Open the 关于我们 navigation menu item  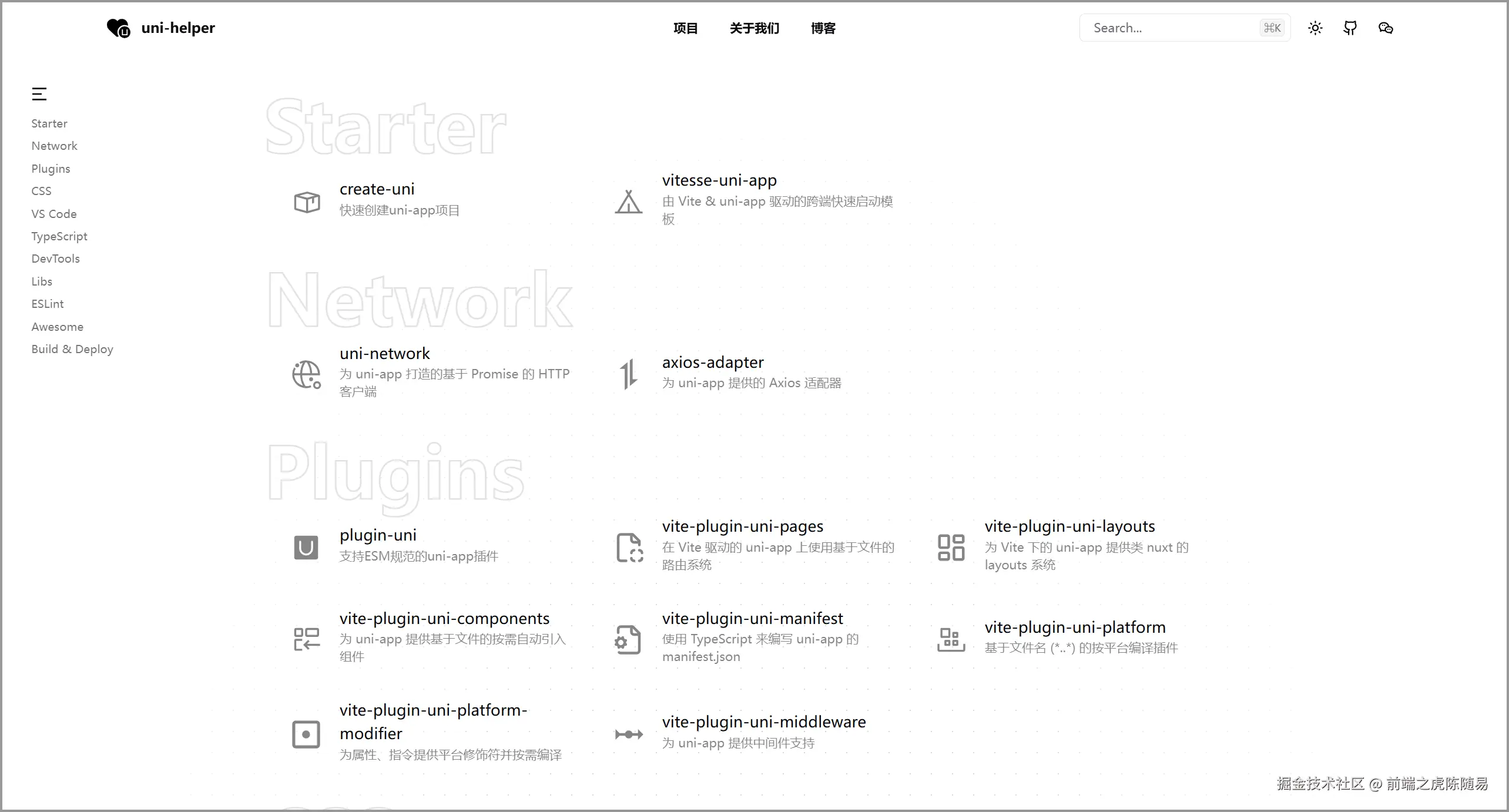click(754, 28)
